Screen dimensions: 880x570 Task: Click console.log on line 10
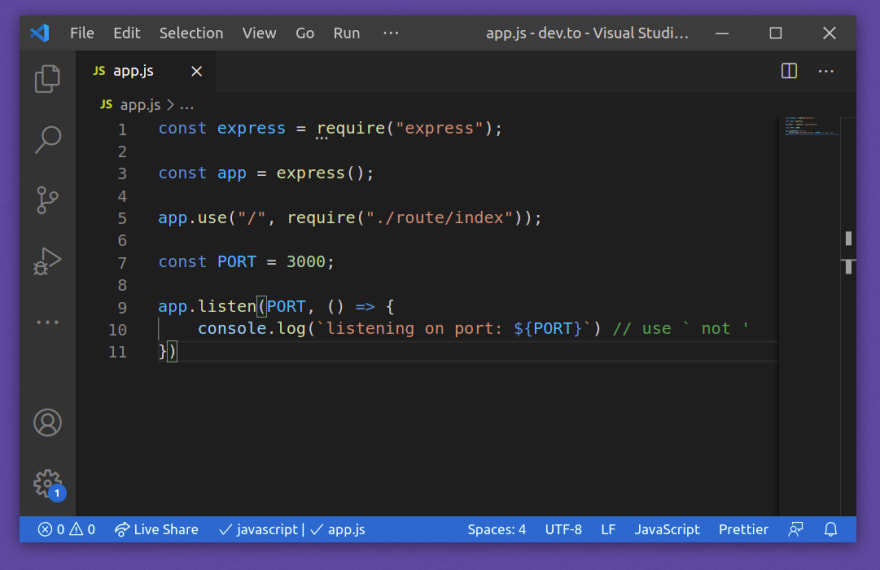click(251, 329)
